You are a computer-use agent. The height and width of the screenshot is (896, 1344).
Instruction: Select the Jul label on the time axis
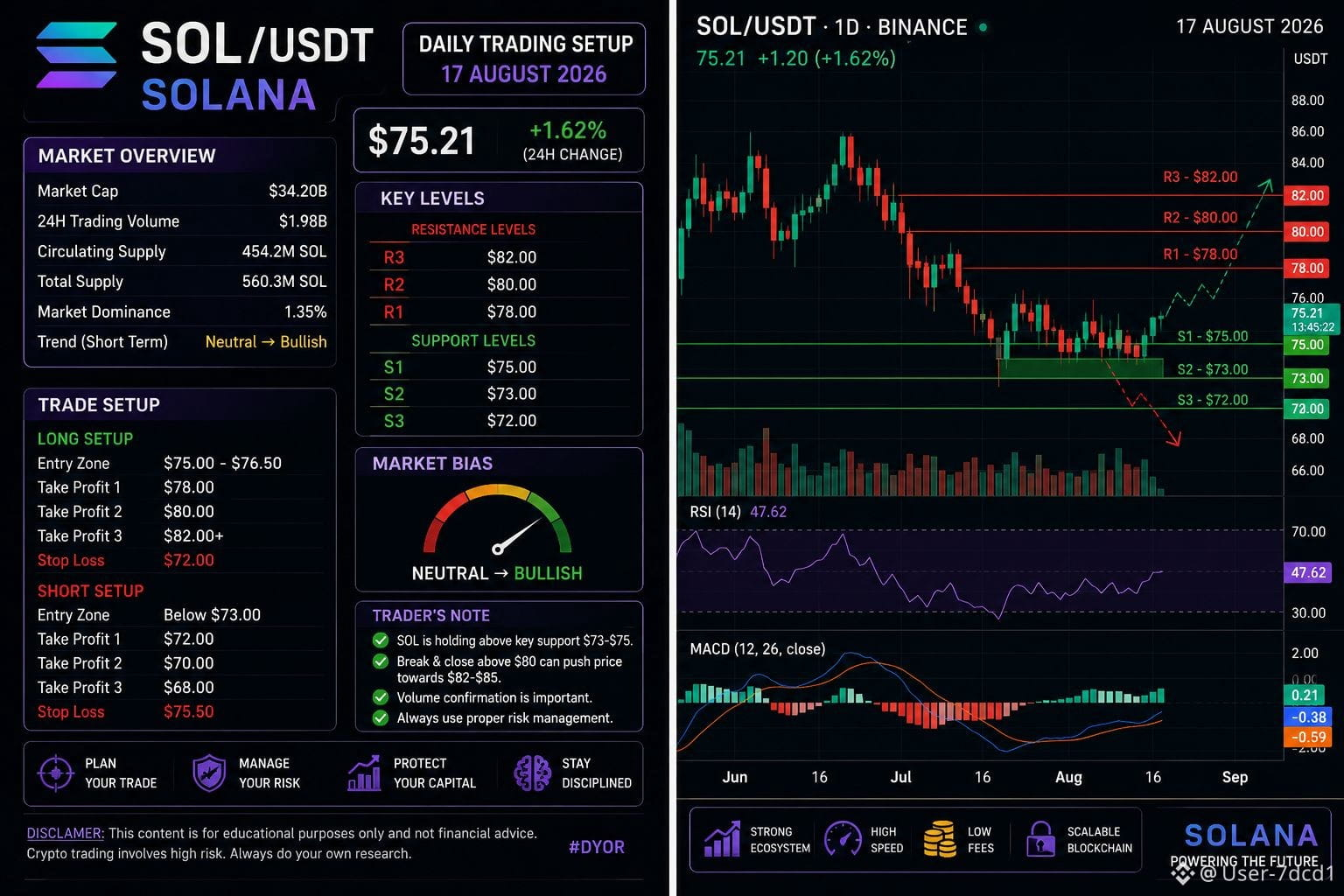pyautogui.click(x=901, y=777)
